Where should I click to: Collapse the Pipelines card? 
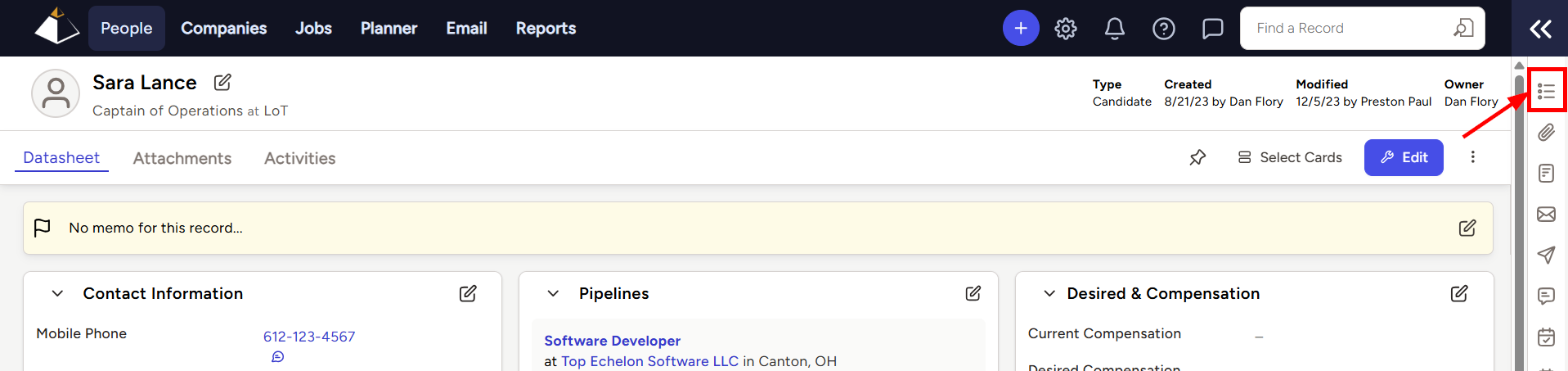click(x=553, y=293)
